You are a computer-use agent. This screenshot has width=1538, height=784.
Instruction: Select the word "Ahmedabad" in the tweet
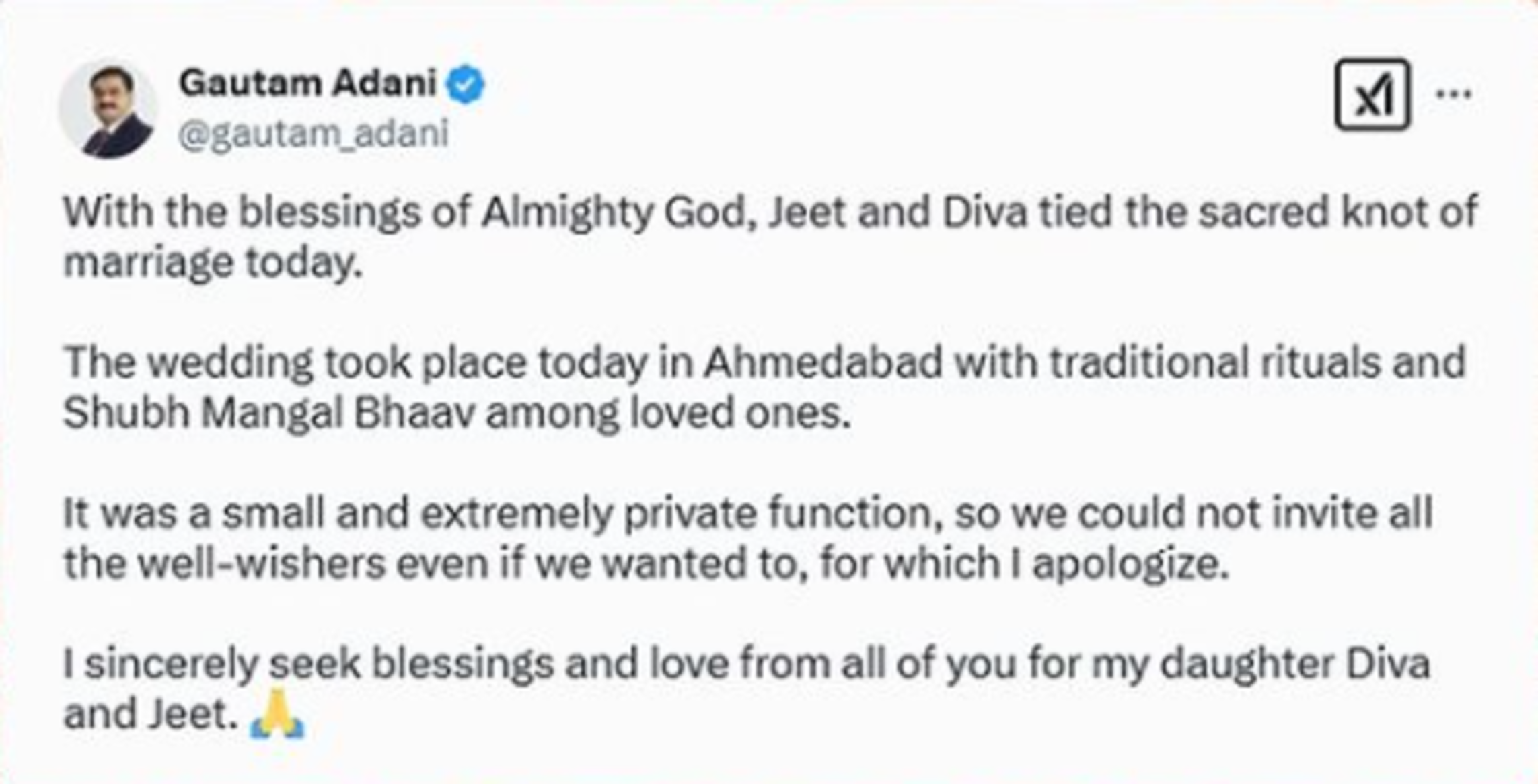pyautogui.click(x=823, y=362)
